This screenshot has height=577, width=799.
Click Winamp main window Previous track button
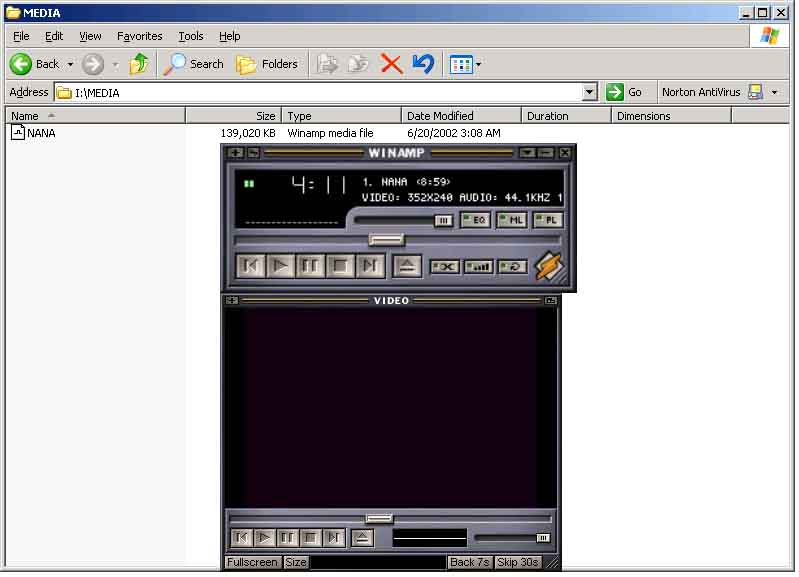pyautogui.click(x=251, y=266)
